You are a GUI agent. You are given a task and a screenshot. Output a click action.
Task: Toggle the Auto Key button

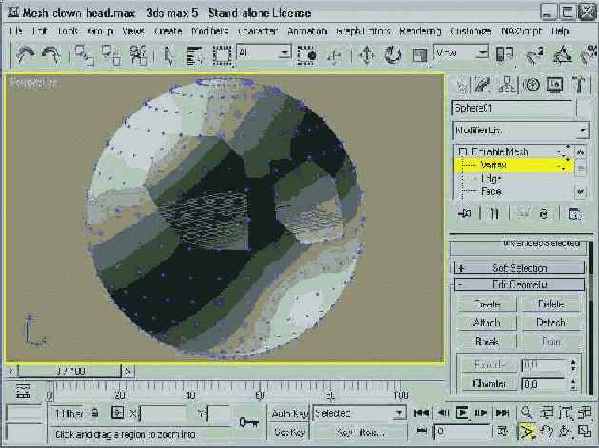coord(289,413)
